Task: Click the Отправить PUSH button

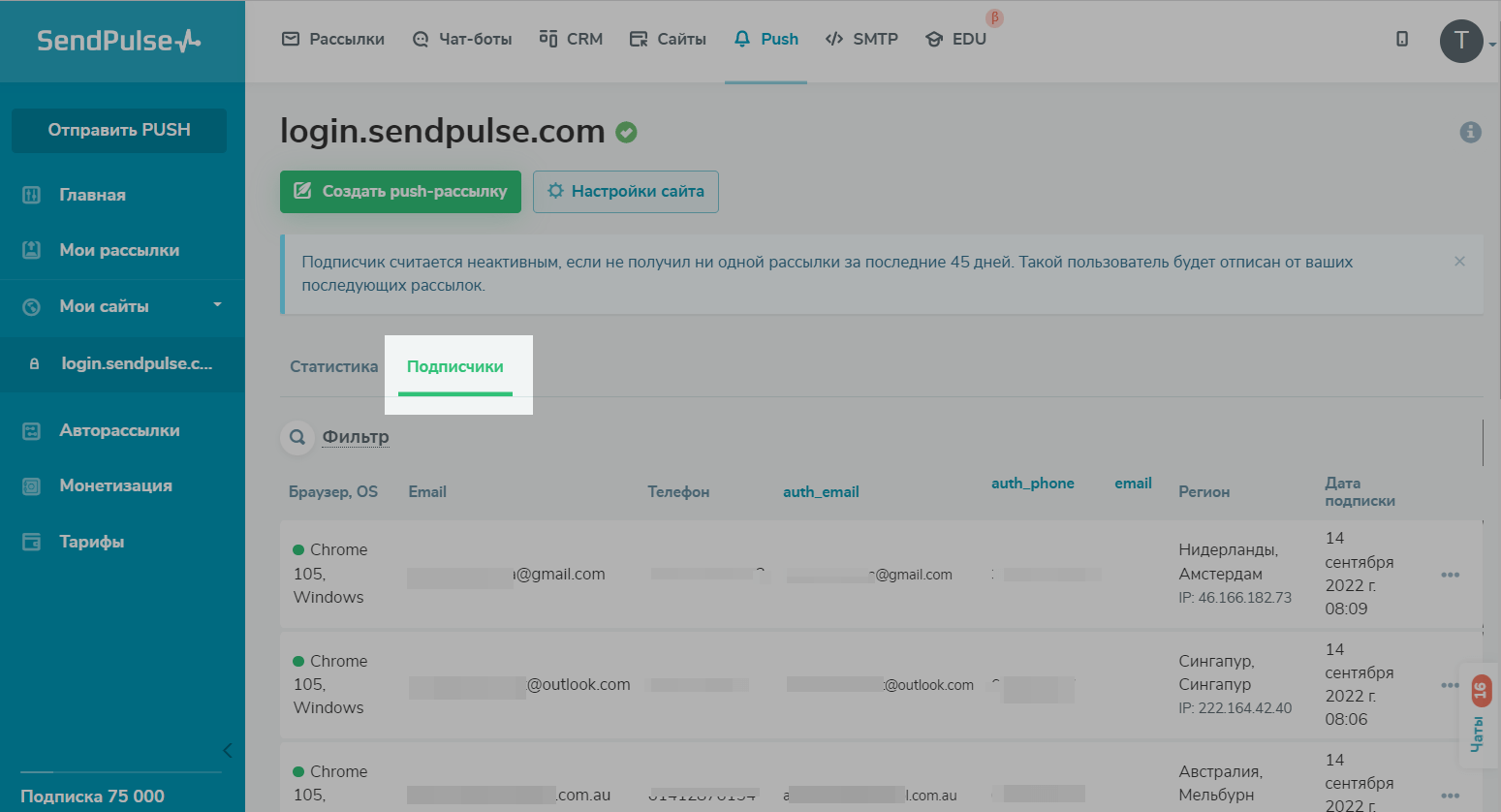Action: (x=119, y=130)
